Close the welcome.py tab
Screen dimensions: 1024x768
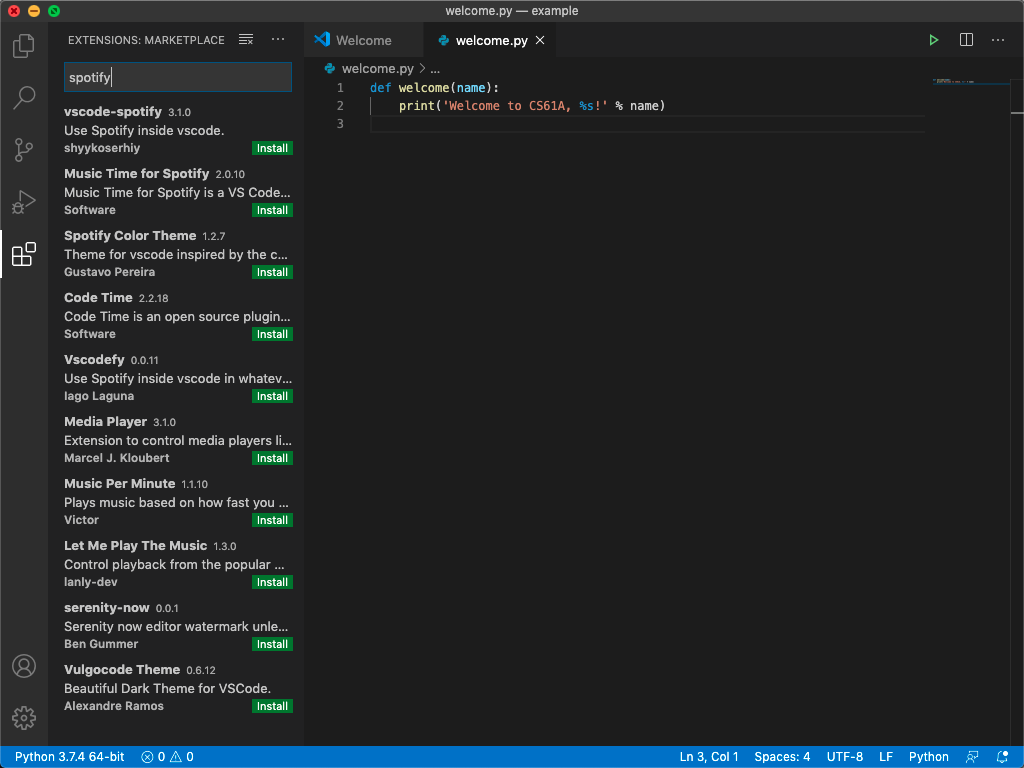(x=540, y=40)
